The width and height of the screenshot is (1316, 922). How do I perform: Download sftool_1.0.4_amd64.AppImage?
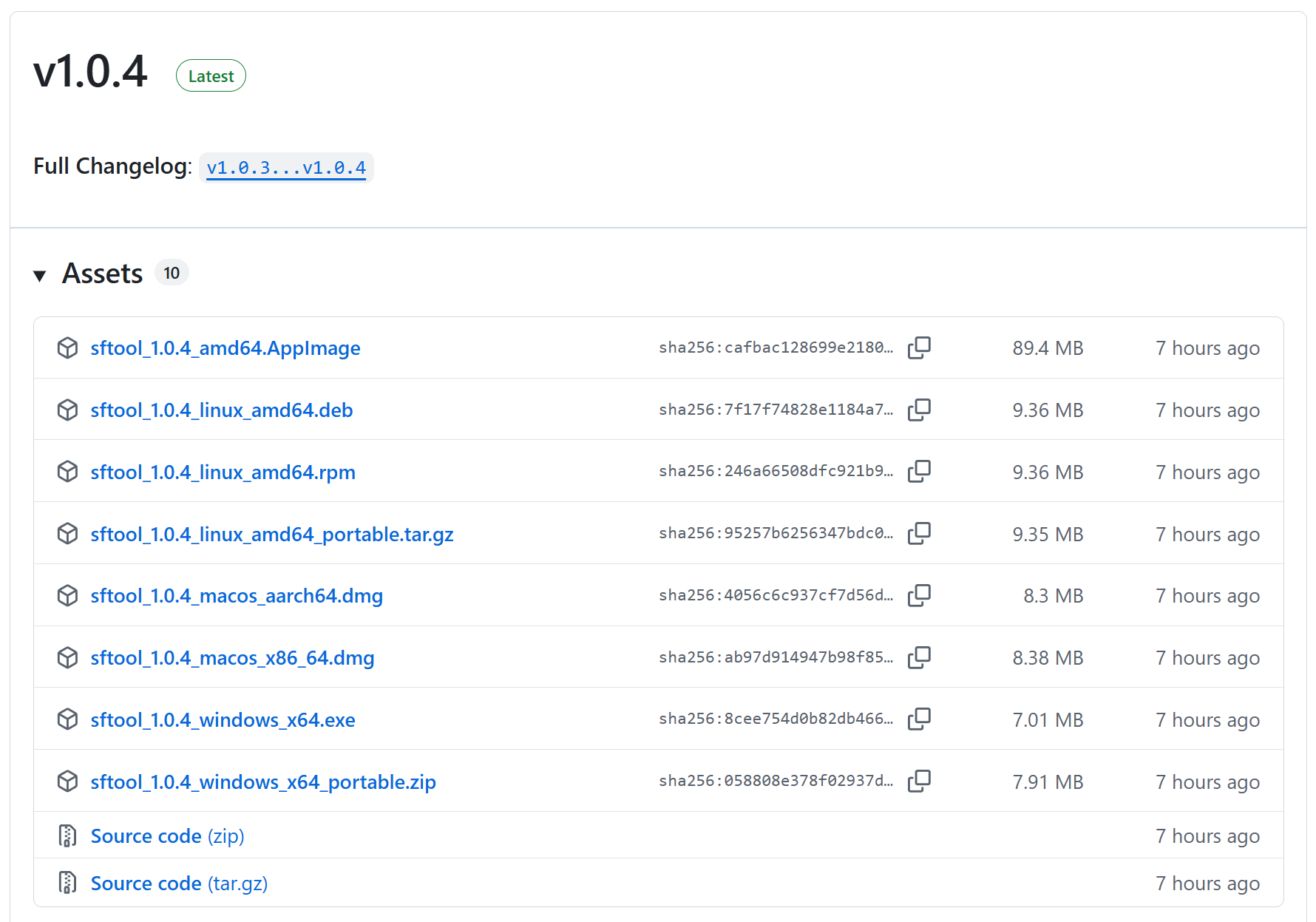tap(225, 348)
